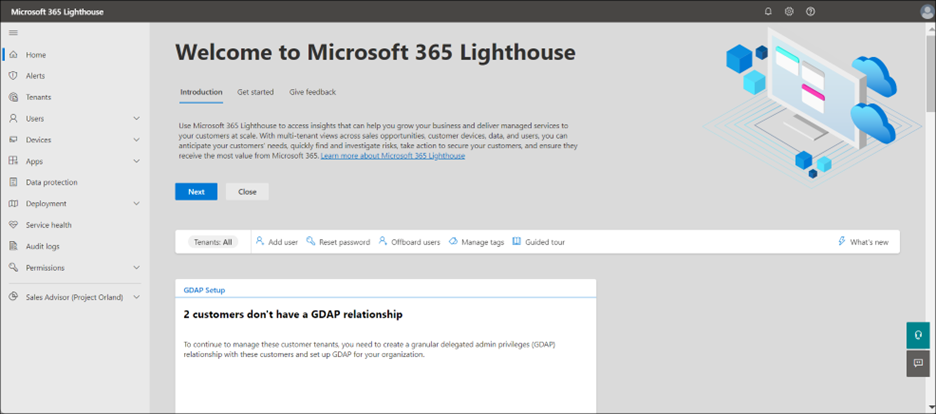Image resolution: width=936 pixels, height=414 pixels.
Task: Go to Home in sidebar
Action: [x=36, y=55]
